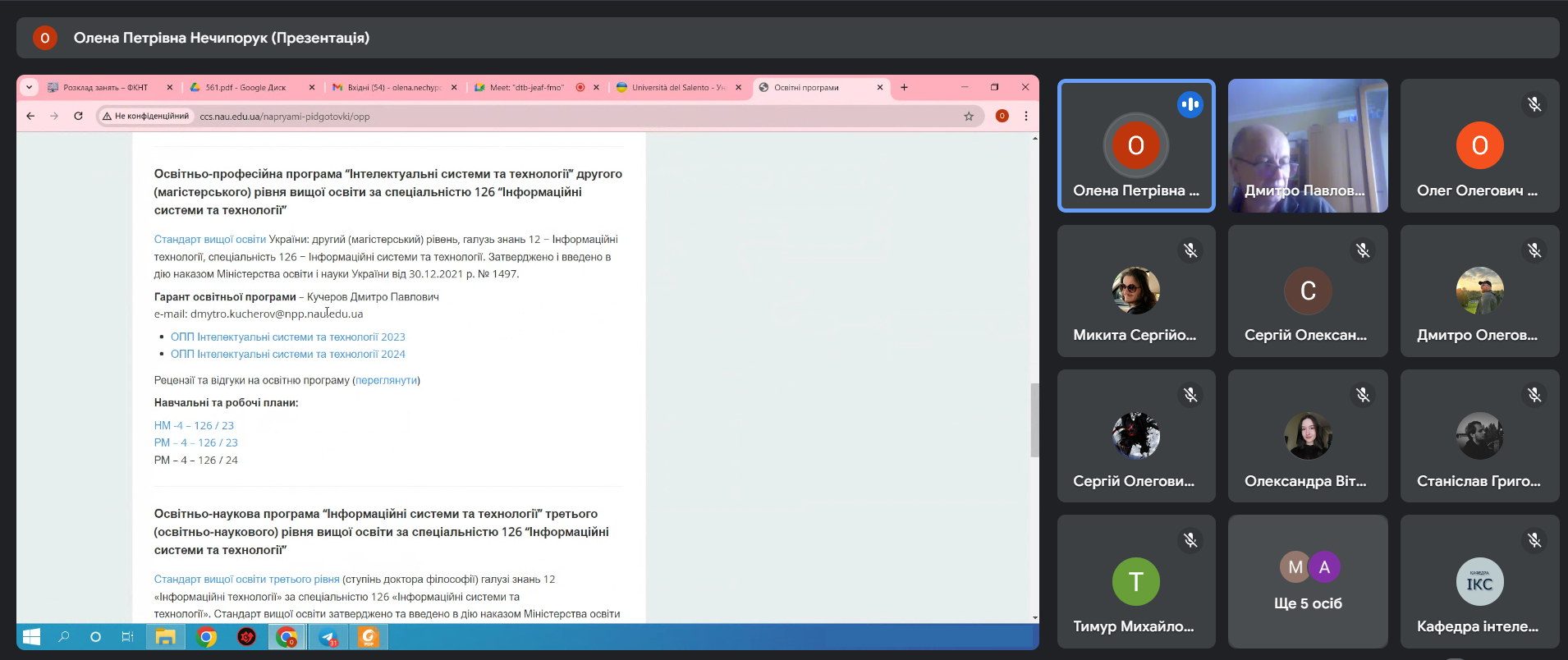The height and width of the screenshot is (660, 1568).
Task: Click the page vertical scrollbar thumb
Action: coord(1034,419)
